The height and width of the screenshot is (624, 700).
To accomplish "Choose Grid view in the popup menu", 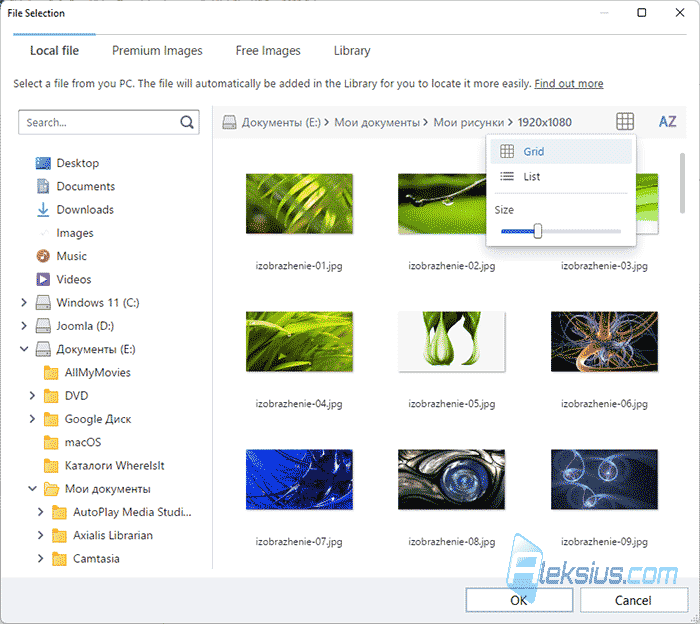I will point(561,152).
